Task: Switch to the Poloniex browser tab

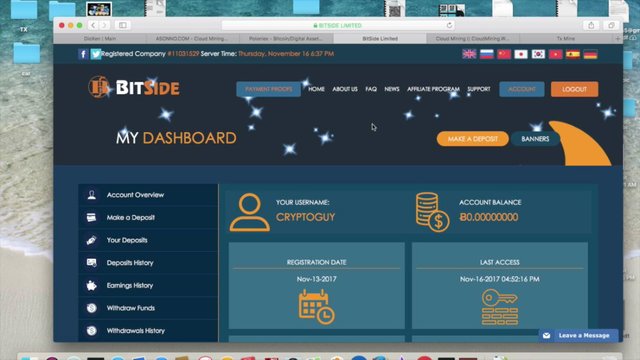Action: 286,38
